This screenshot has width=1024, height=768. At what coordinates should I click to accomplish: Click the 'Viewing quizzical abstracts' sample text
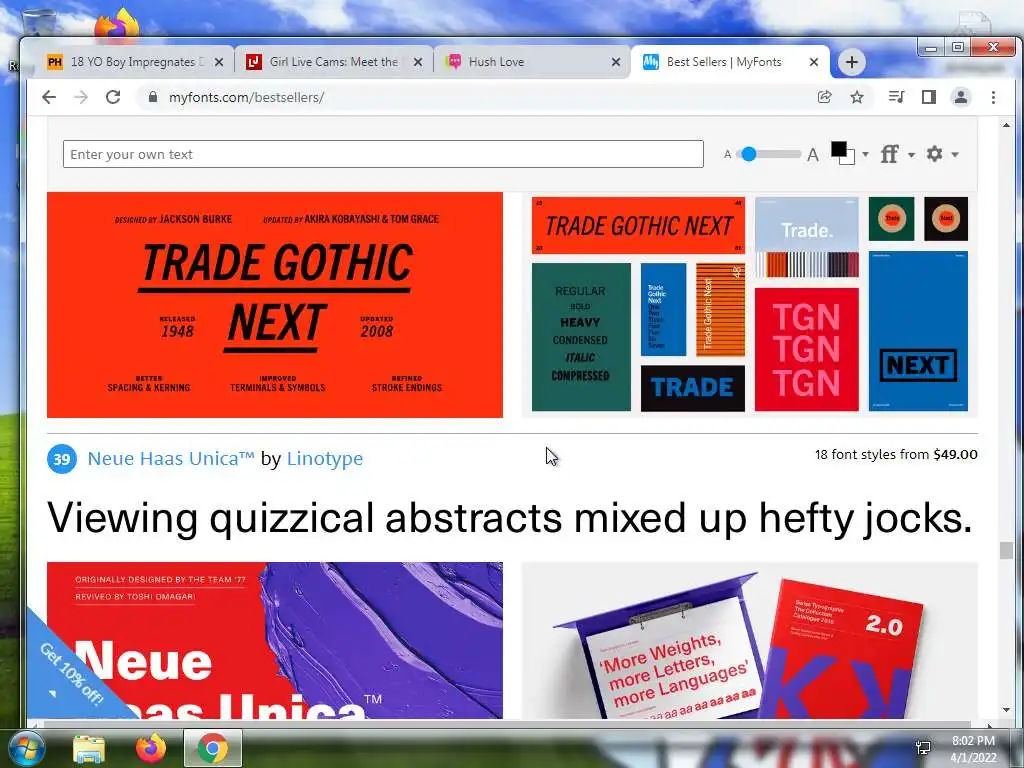pyautogui.click(x=509, y=518)
